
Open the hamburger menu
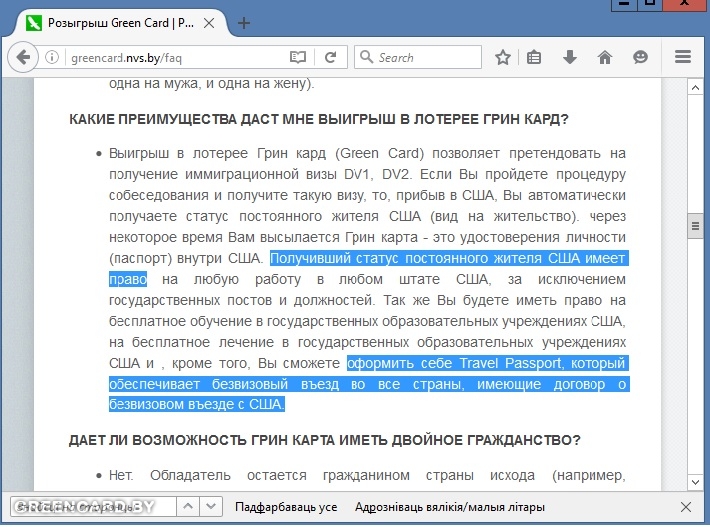[x=684, y=57]
